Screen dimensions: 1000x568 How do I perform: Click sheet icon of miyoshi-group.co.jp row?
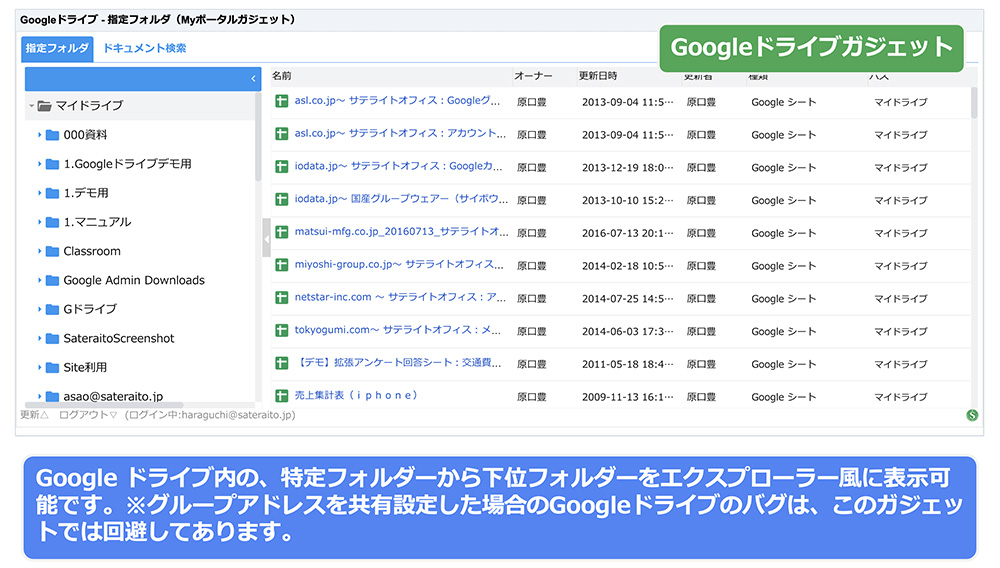point(281,265)
